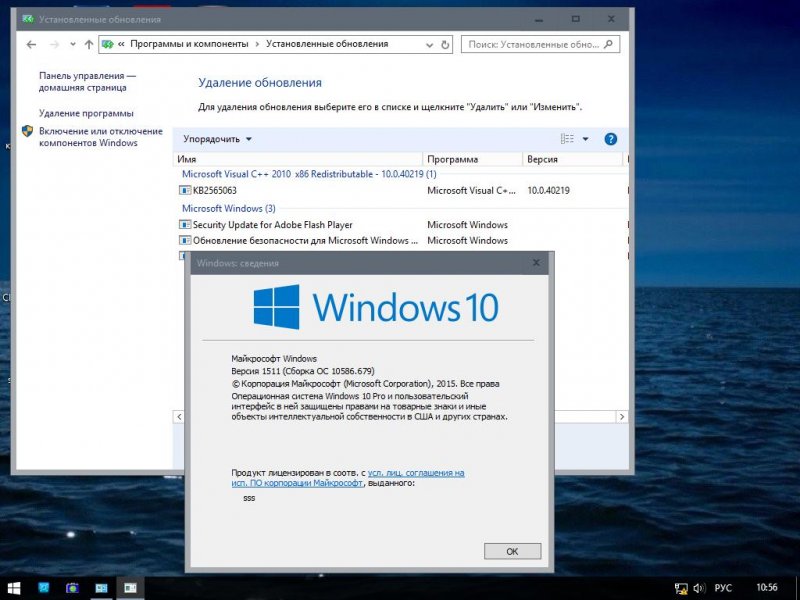Click icon beside Adobe Flash Player update
Viewport: 800px width, 600px height.
coord(184,224)
